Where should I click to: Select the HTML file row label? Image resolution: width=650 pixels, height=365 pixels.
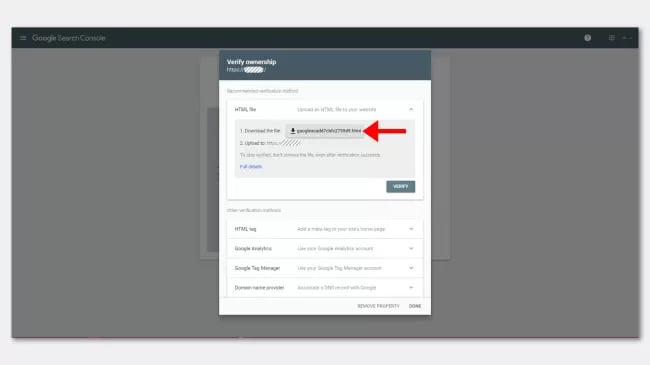[245, 110]
